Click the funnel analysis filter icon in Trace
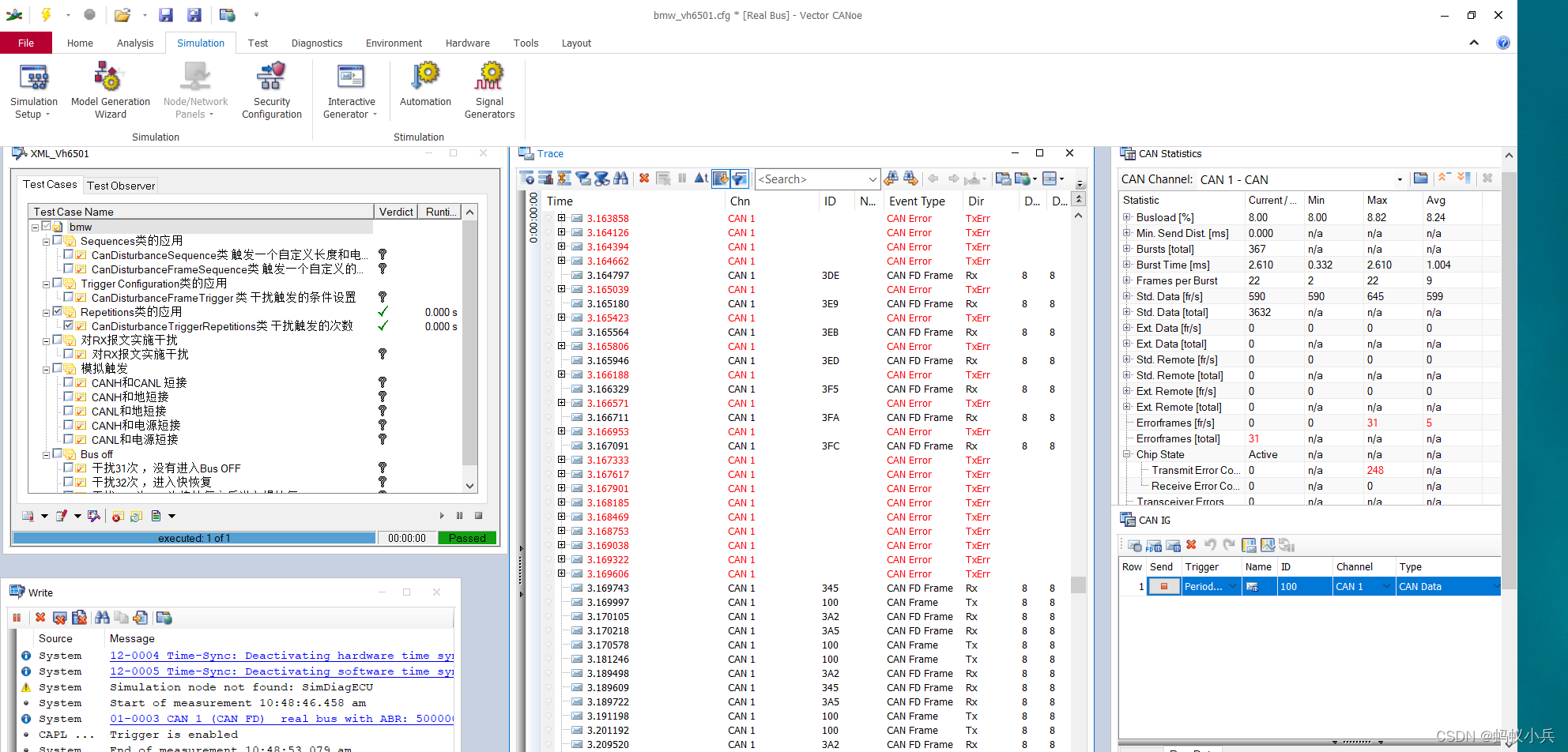Screen dimensions: 1568x752 click(x=582, y=179)
